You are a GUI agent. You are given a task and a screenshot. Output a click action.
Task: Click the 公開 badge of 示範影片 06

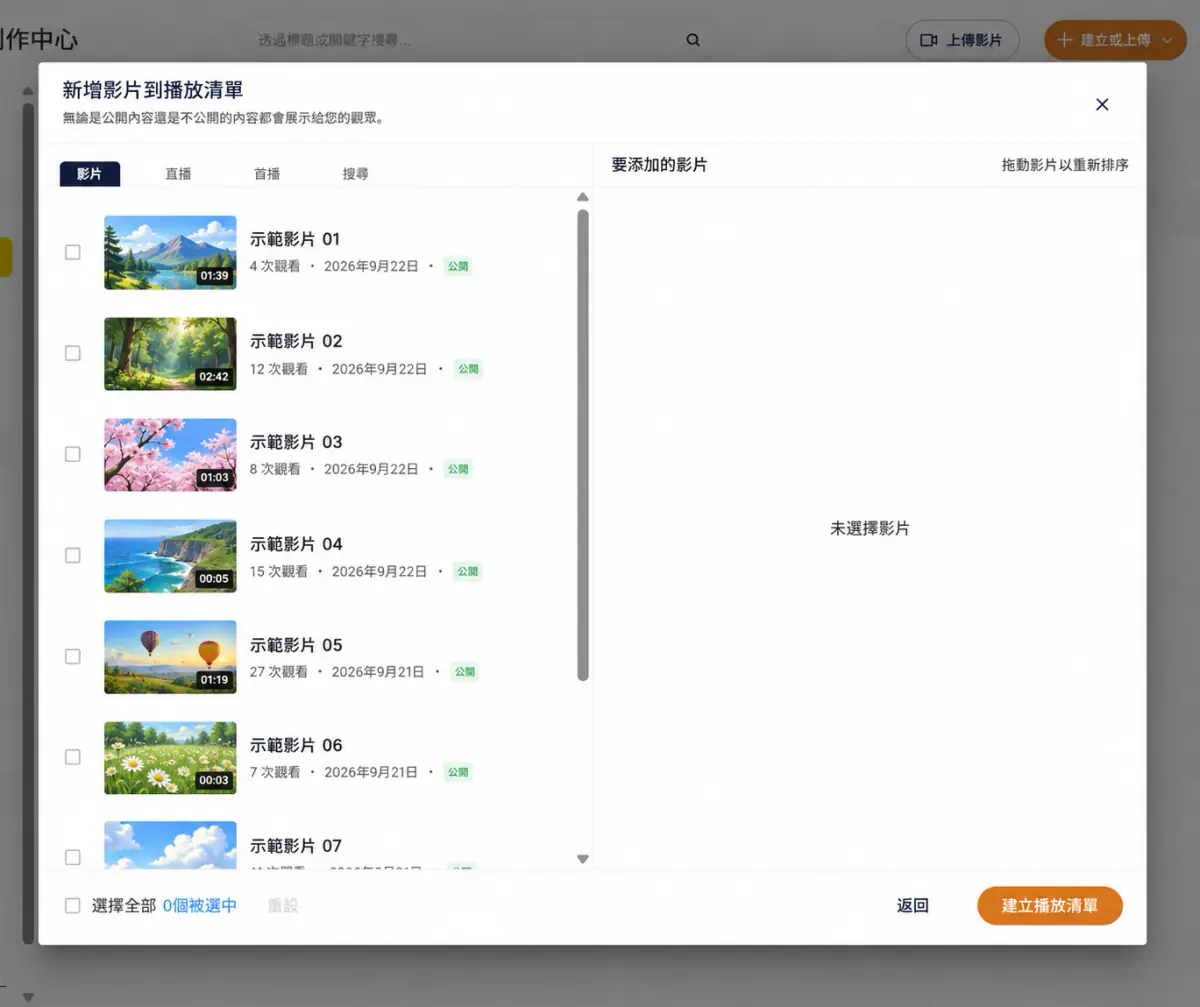(458, 772)
